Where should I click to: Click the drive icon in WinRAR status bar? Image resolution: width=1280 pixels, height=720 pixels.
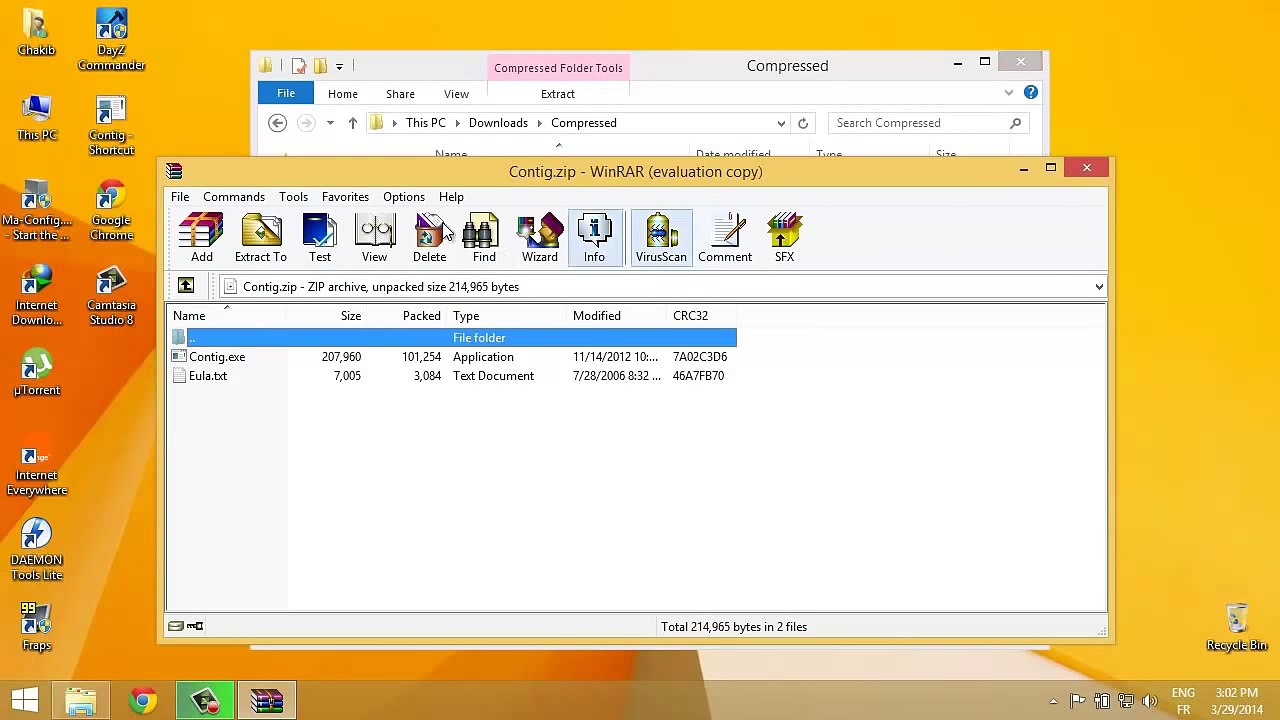(176, 627)
